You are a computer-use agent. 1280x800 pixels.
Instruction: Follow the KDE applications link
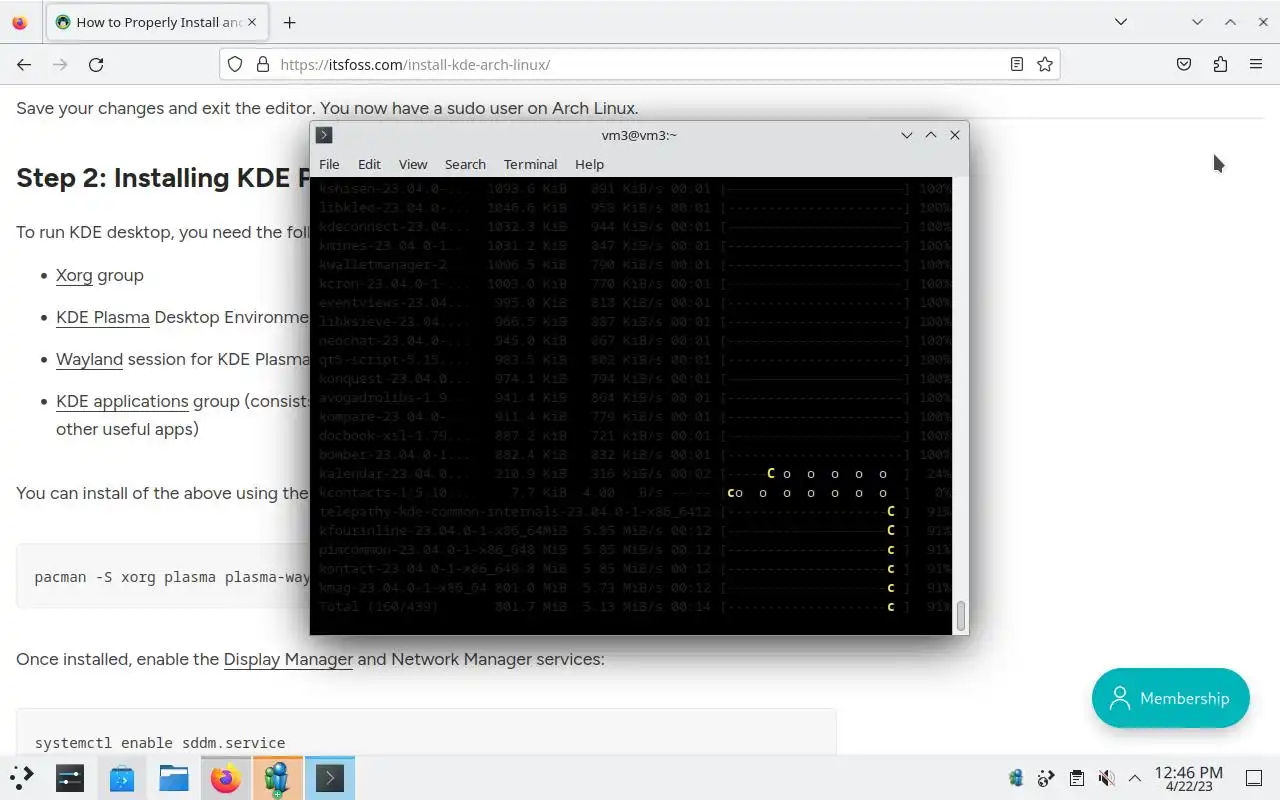coord(122,401)
